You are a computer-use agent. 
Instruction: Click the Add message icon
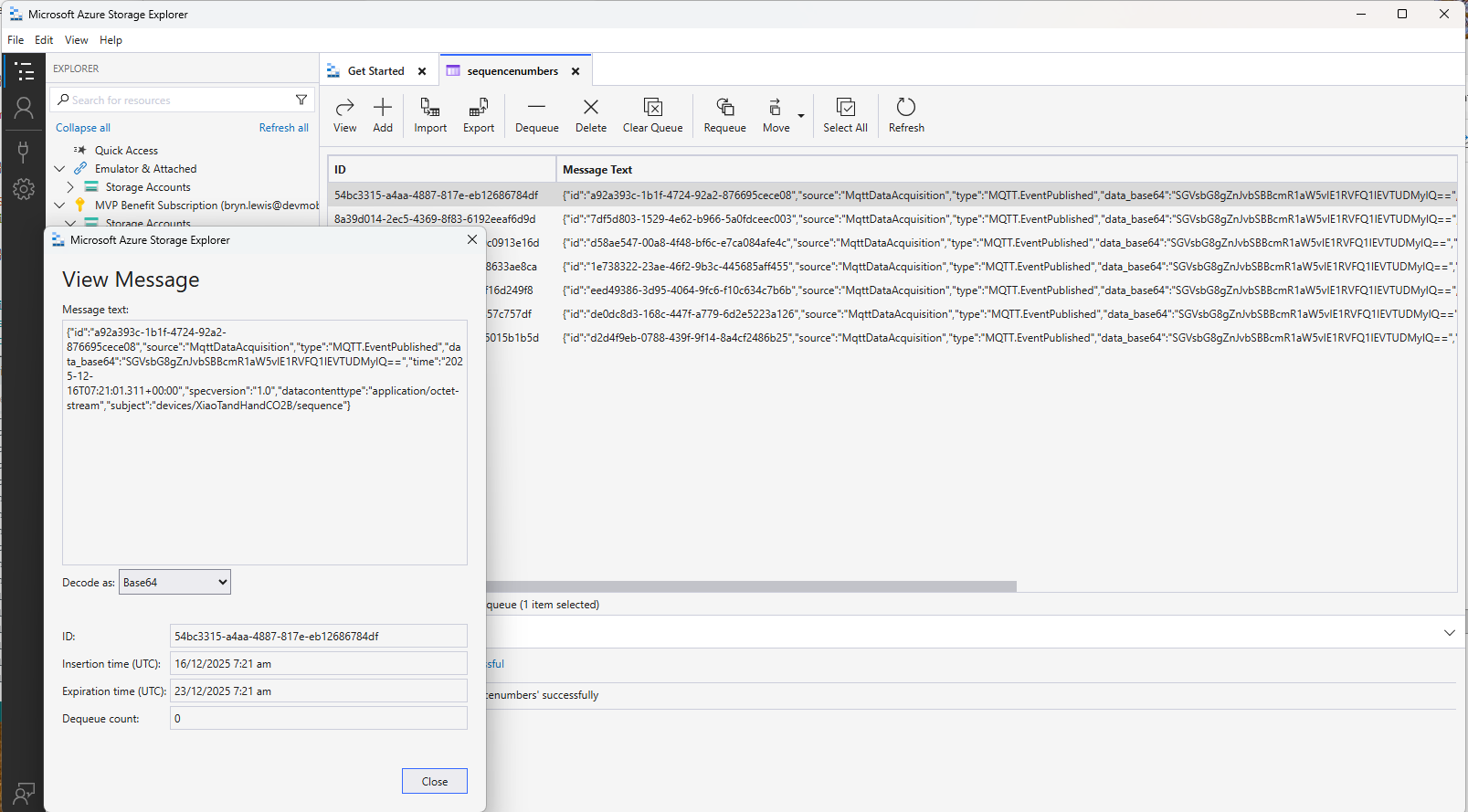[383, 108]
